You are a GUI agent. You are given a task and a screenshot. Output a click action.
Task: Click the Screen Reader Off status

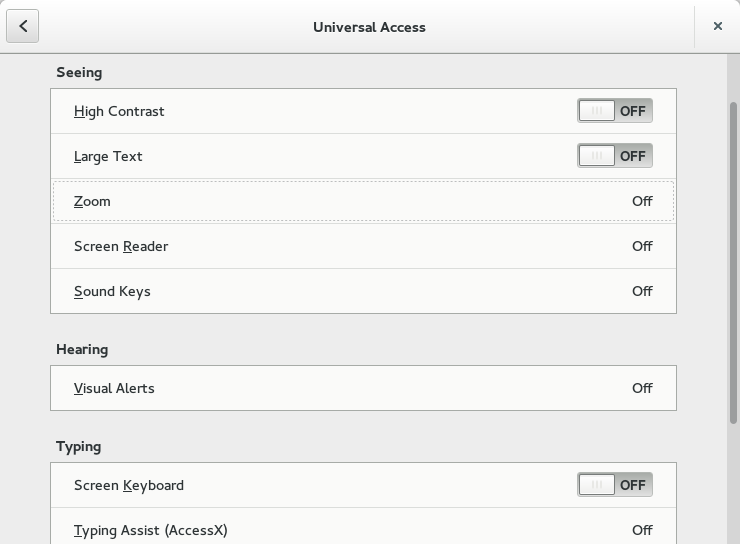tap(642, 246)
